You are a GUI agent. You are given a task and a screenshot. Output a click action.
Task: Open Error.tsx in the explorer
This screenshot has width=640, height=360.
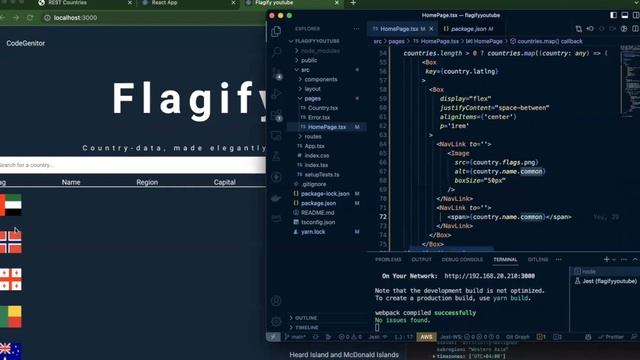319,118
